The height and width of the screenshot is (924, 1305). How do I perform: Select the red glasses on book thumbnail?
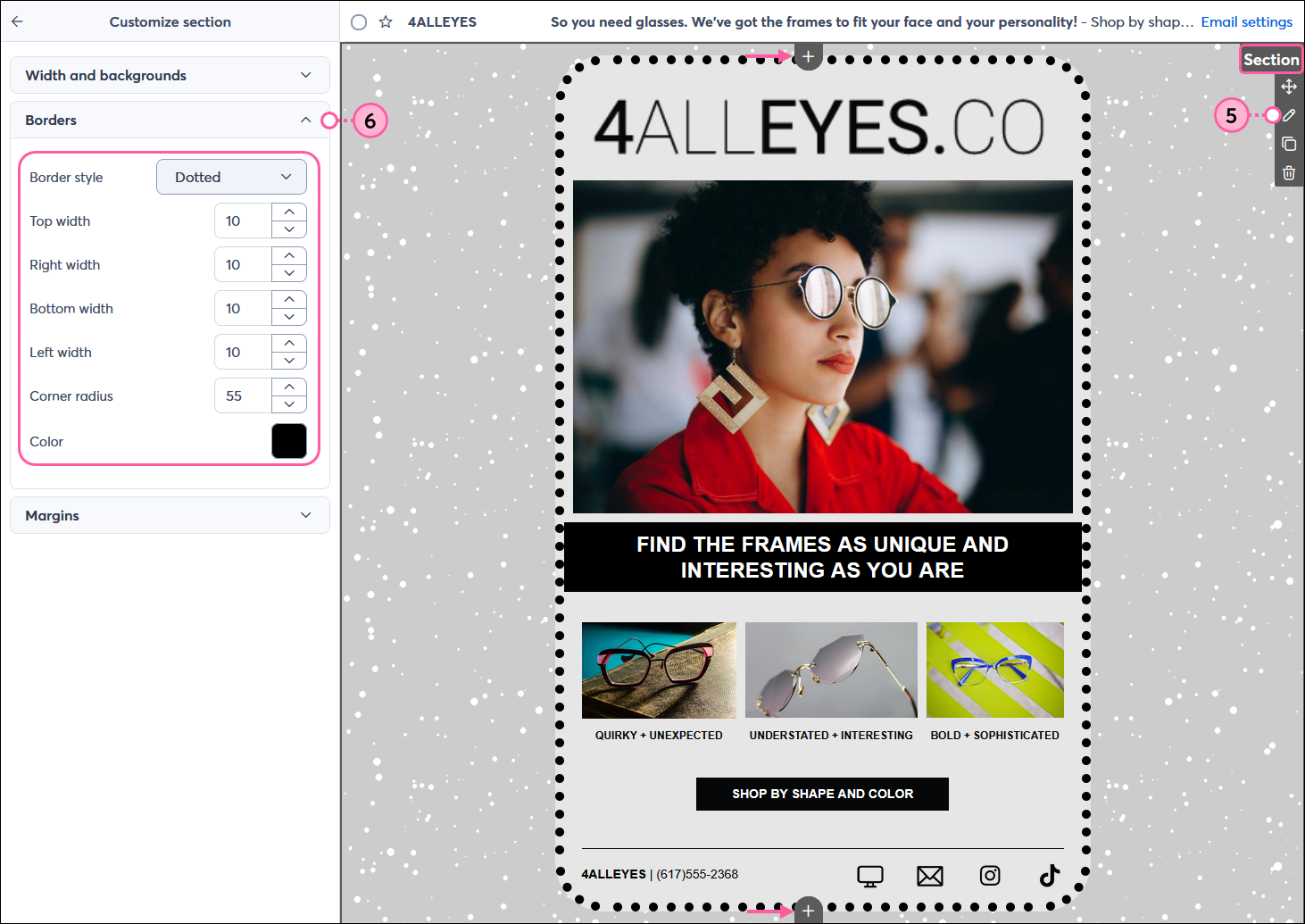click(x=659, y=670)
